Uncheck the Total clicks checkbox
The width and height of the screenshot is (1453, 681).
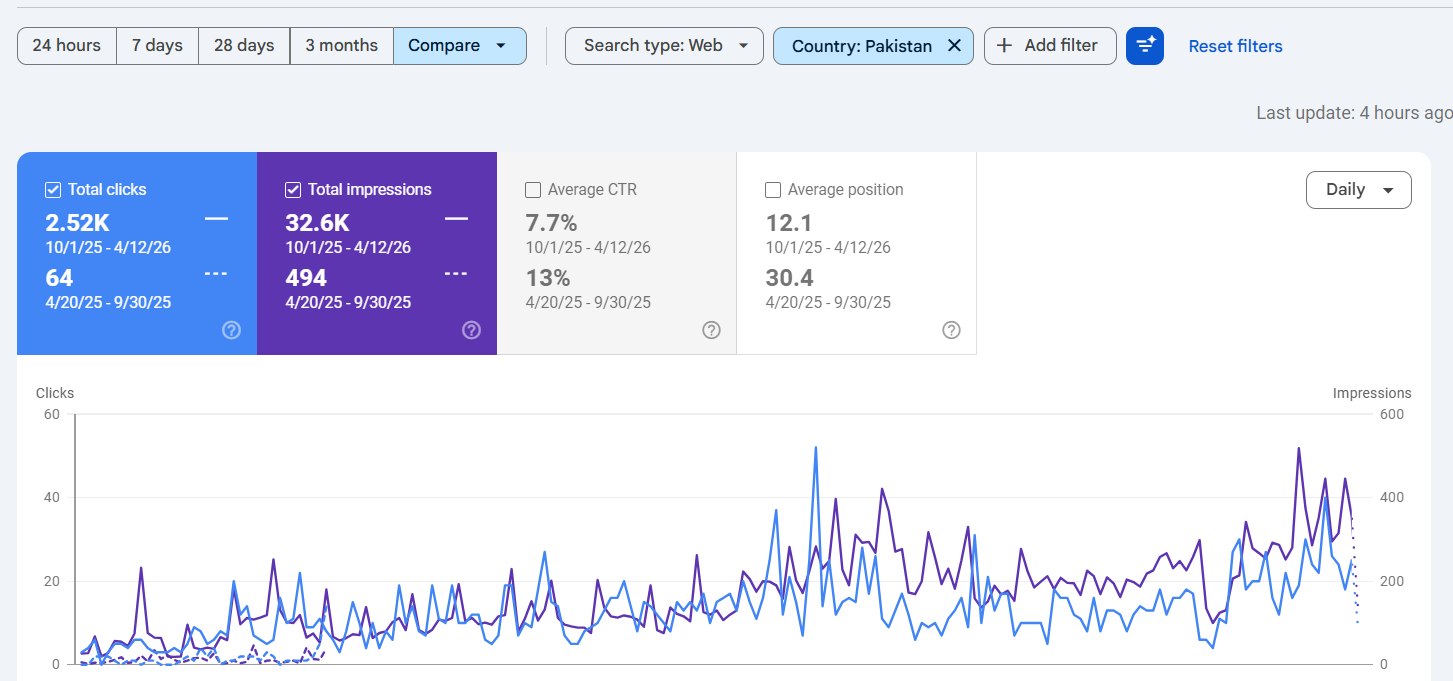[x=53, y=190]
